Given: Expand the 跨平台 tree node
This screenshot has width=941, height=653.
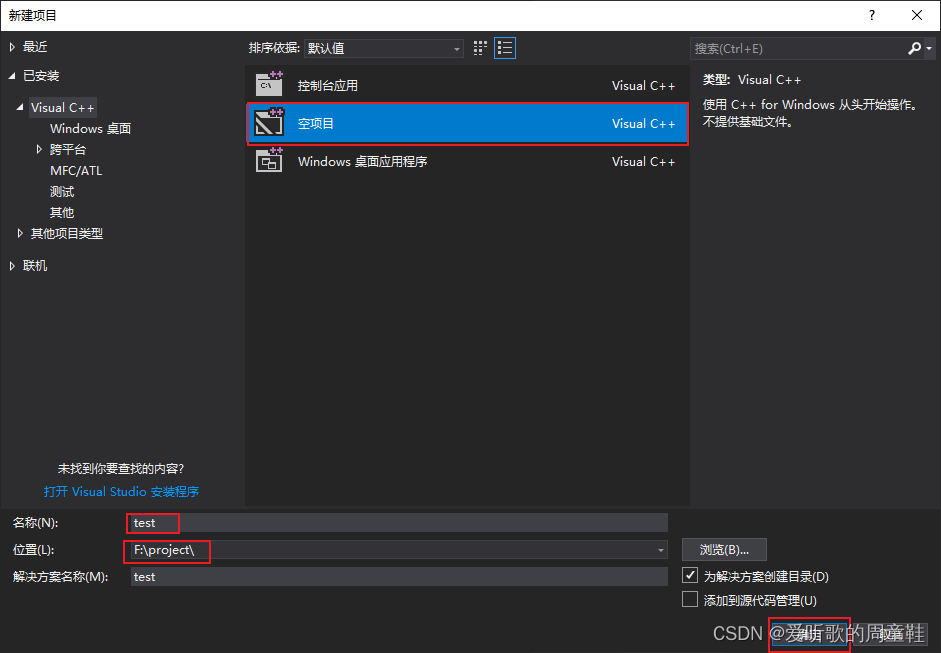Looking at the screenshot, I should coord(38,149).
